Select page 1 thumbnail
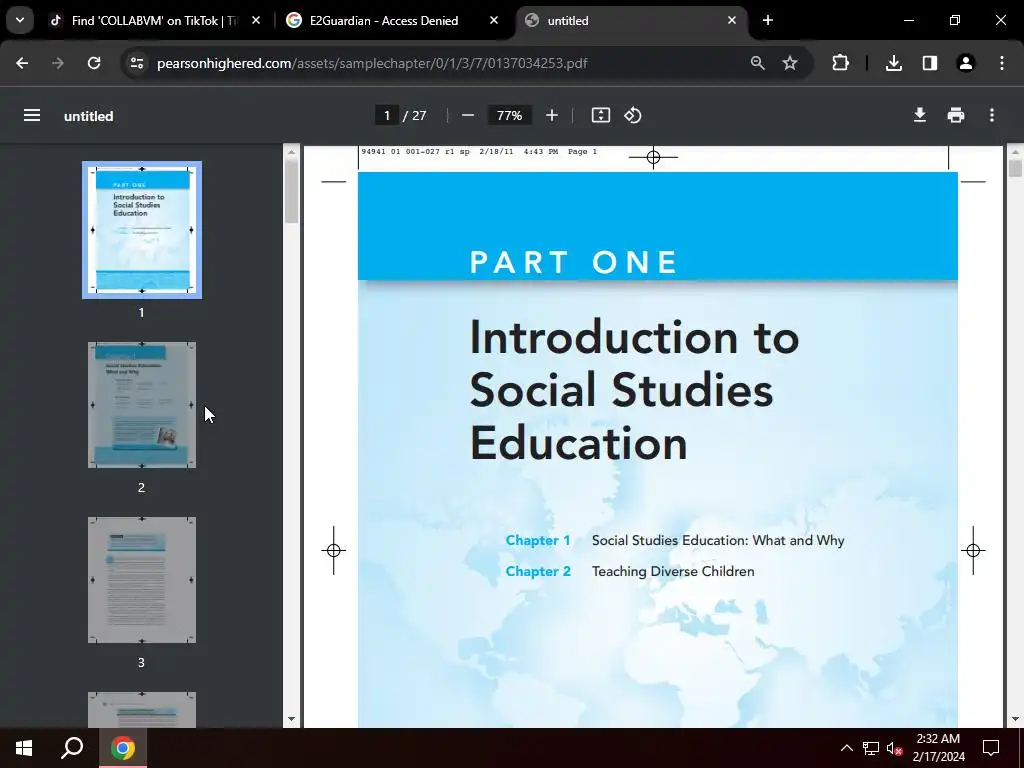Screen dimensions: 1024x768 [142, 230]
